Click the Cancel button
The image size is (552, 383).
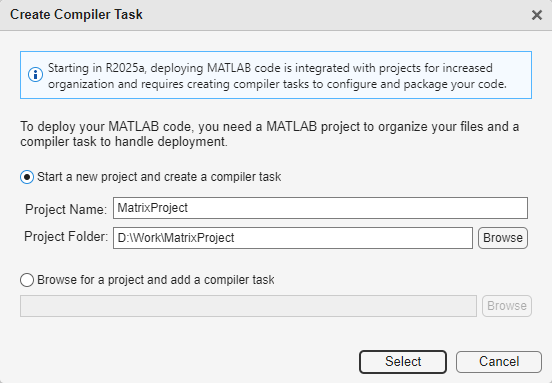click(x=498, y=362)
